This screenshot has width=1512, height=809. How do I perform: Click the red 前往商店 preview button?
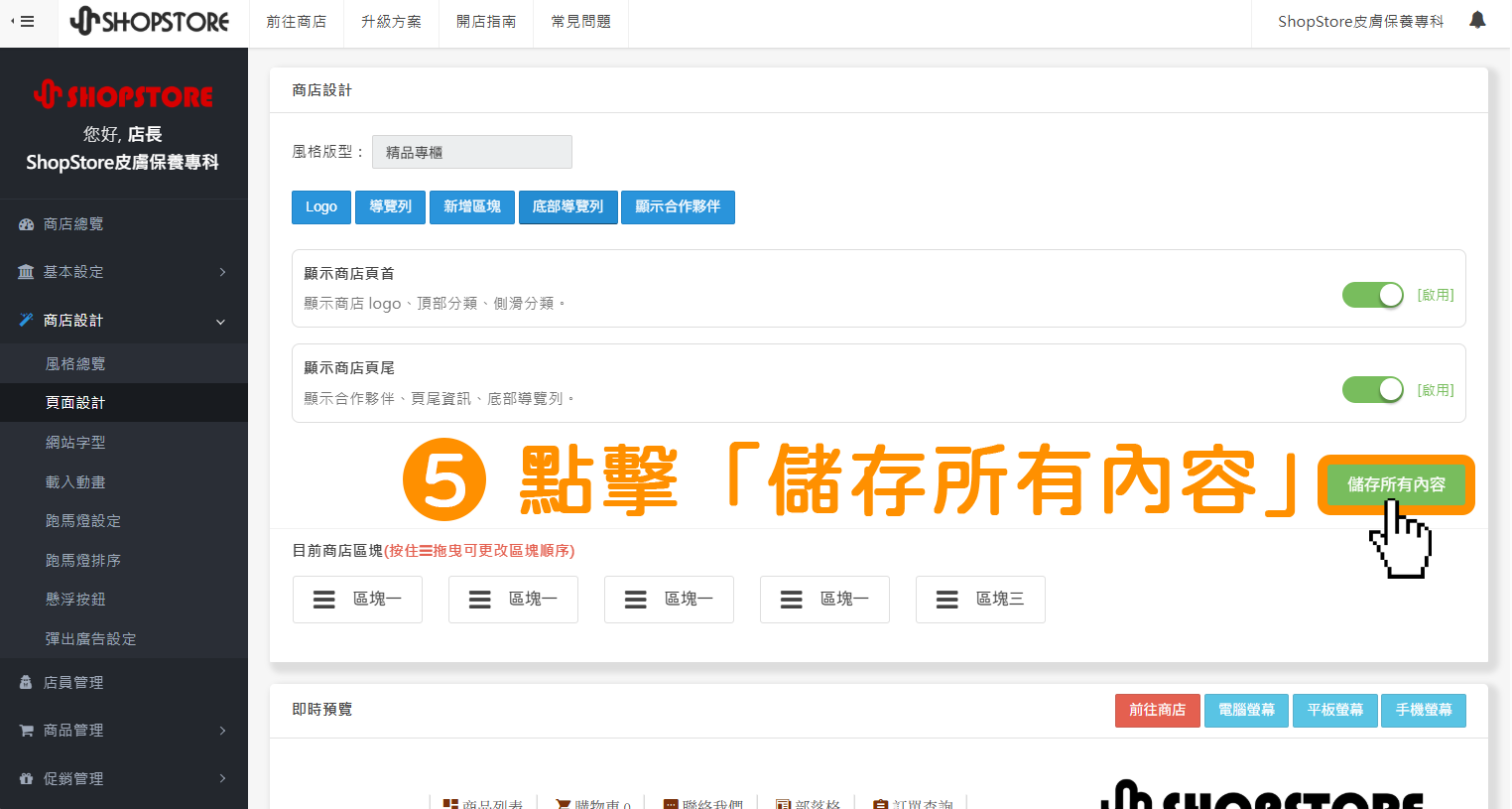tap(1158, 711)
